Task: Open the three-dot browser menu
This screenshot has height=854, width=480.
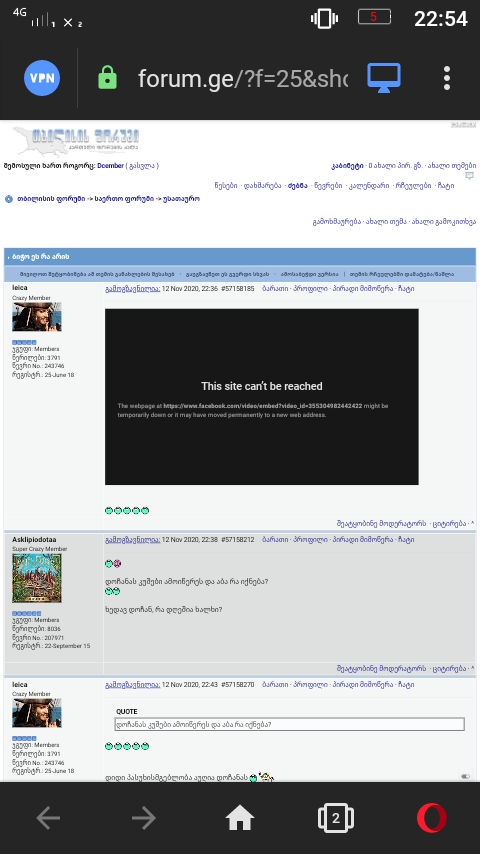Action: click(447, 78)
